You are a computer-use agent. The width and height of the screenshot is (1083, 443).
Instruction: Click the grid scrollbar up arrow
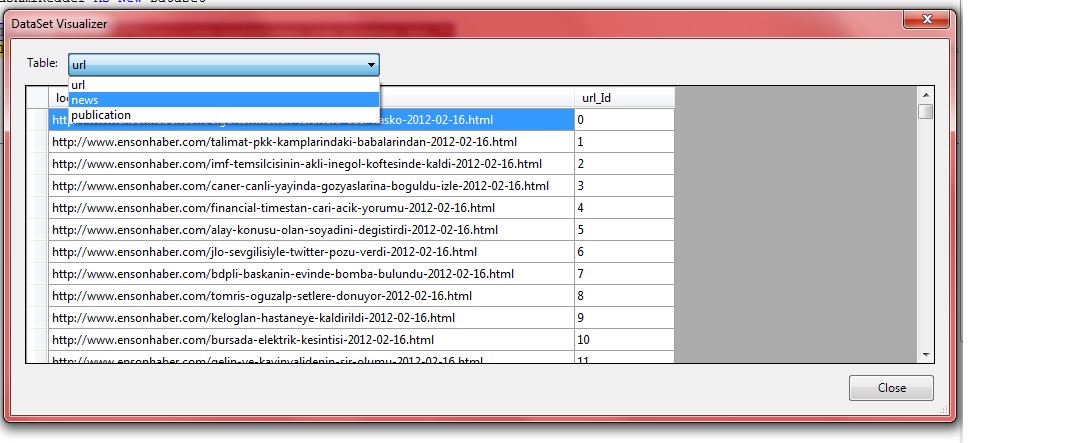point(926,95)
